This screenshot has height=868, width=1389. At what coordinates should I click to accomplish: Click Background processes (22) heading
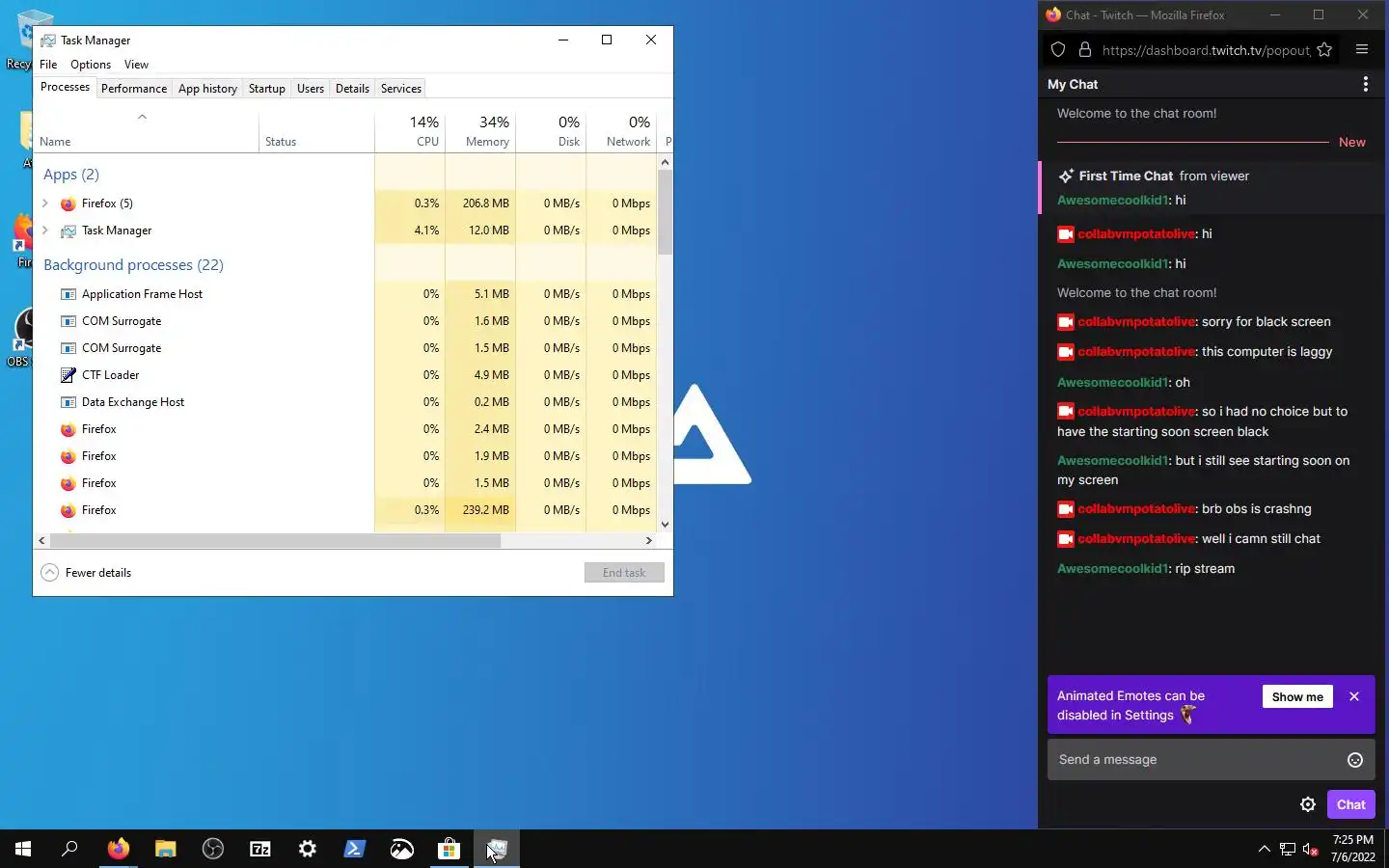tap(133, 265)
